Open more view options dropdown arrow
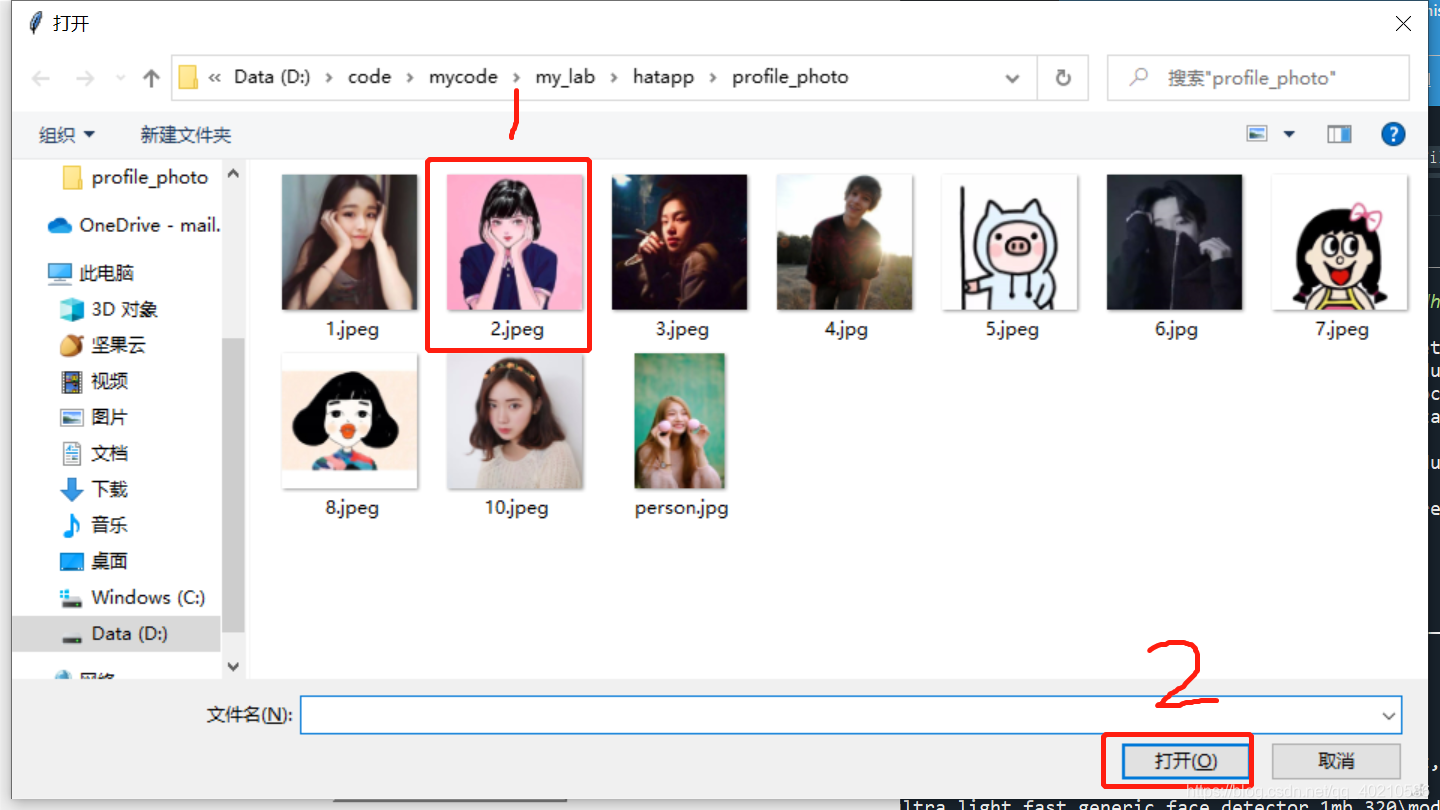1440x810 pixels. (1289, 134)
